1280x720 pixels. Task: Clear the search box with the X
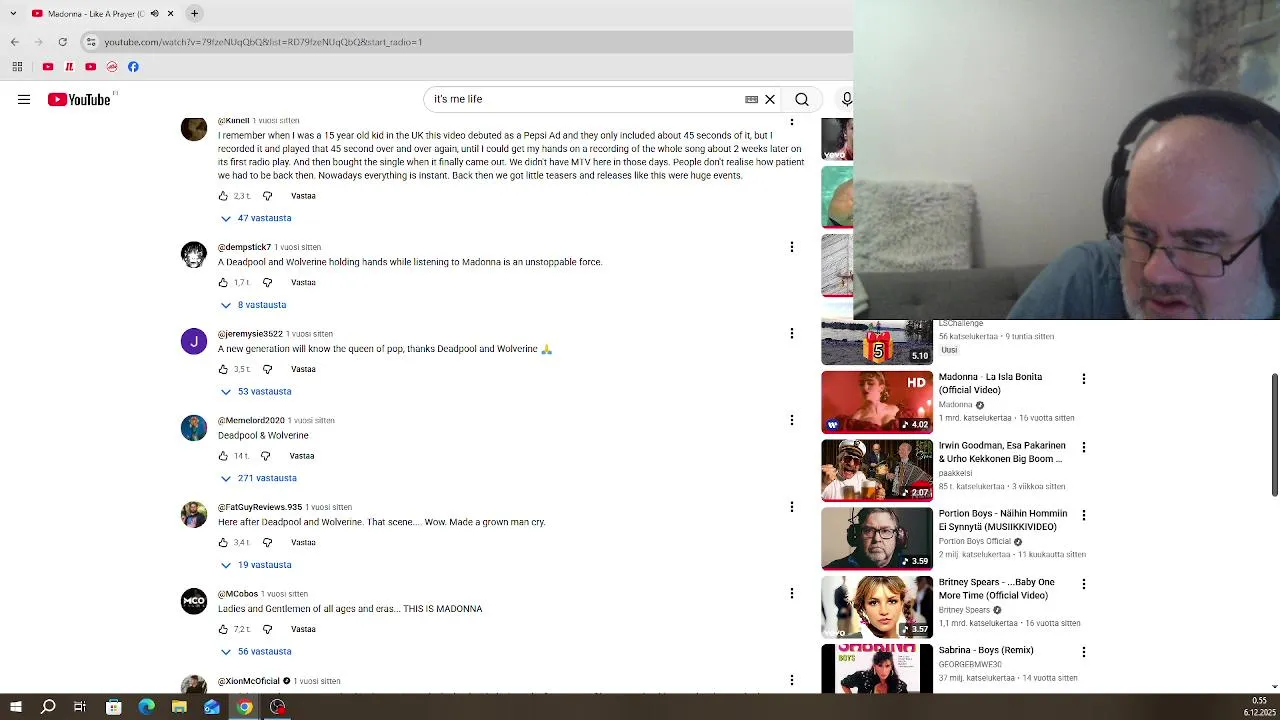pyautogui.click(x=770, y=99)
